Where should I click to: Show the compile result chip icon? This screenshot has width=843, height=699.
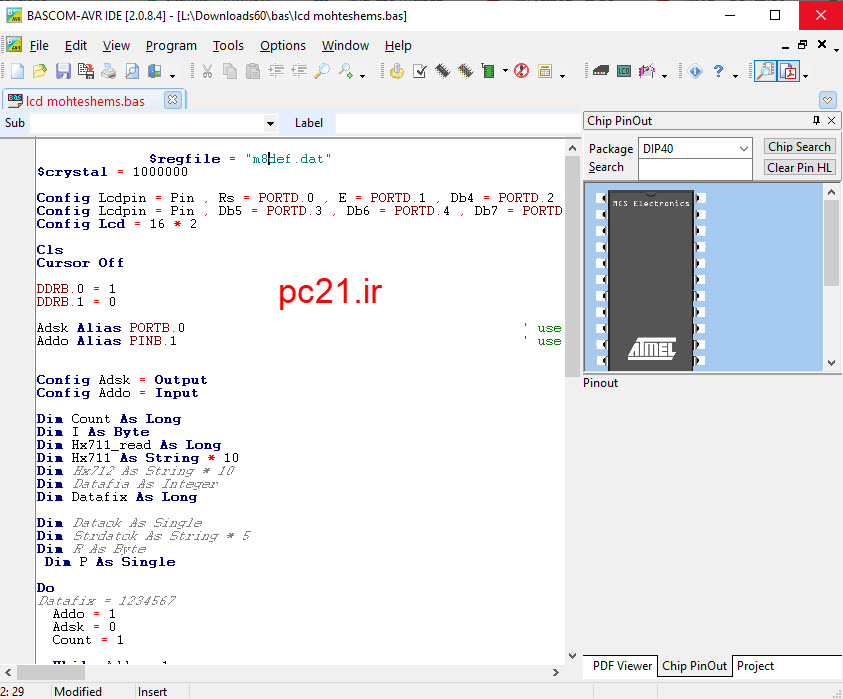[x=442, y=71]
